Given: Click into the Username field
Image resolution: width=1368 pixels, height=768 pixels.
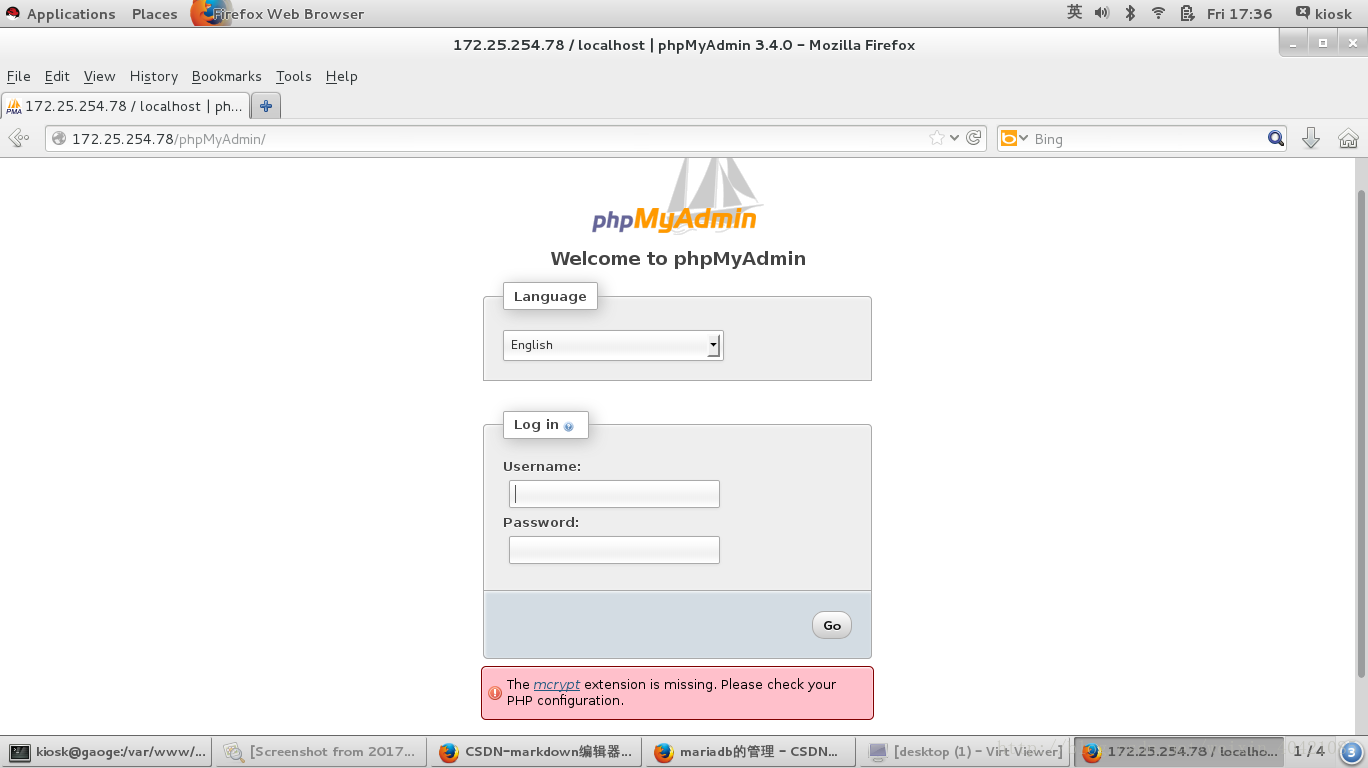Looking at the screenshot, I should [x=614, y=494].
